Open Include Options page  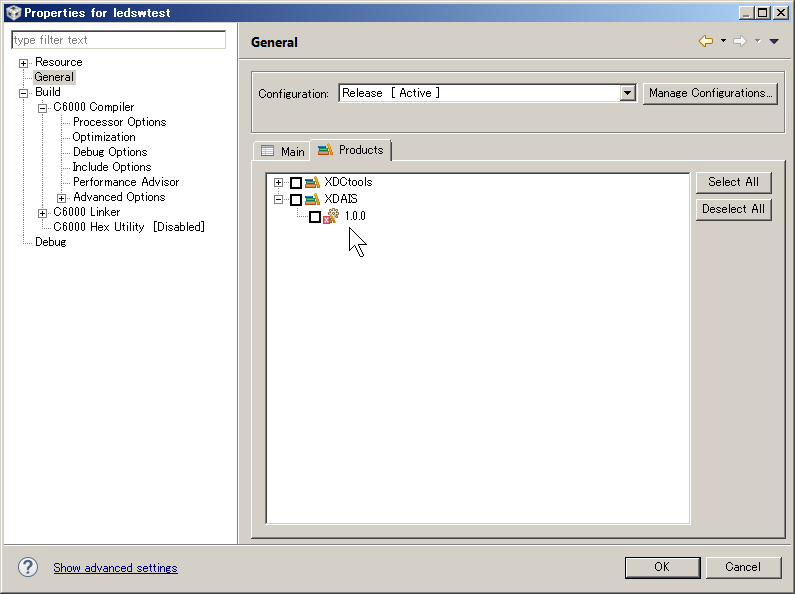pos(112,167)
